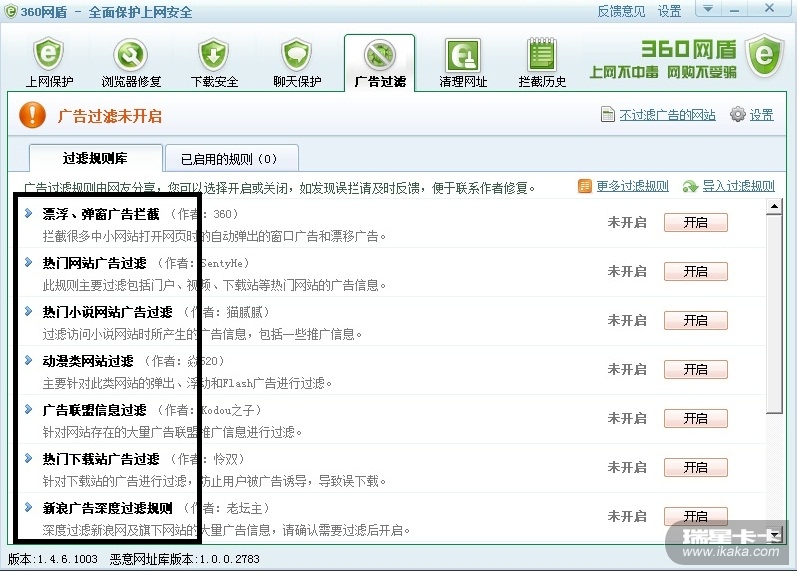Expand the 热门网站广告过滤 rule arrow

28,262
